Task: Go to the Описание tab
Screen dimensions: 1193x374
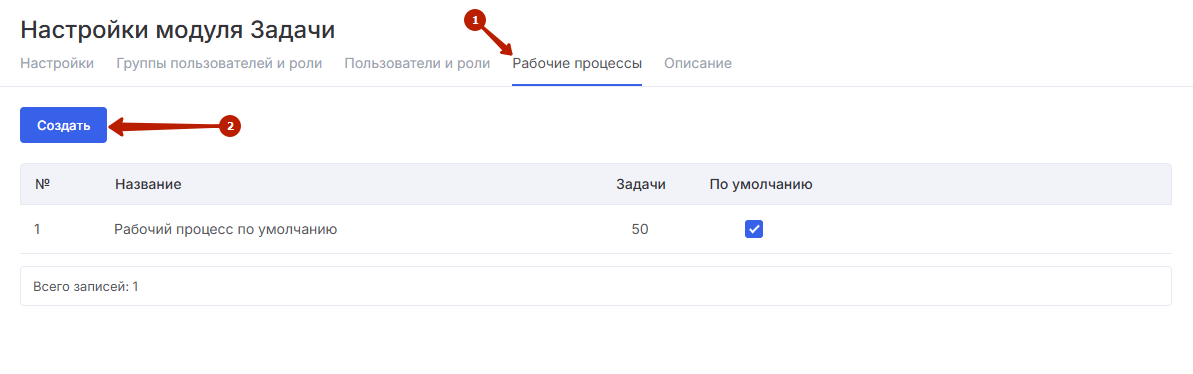Action: pos(698,63)
